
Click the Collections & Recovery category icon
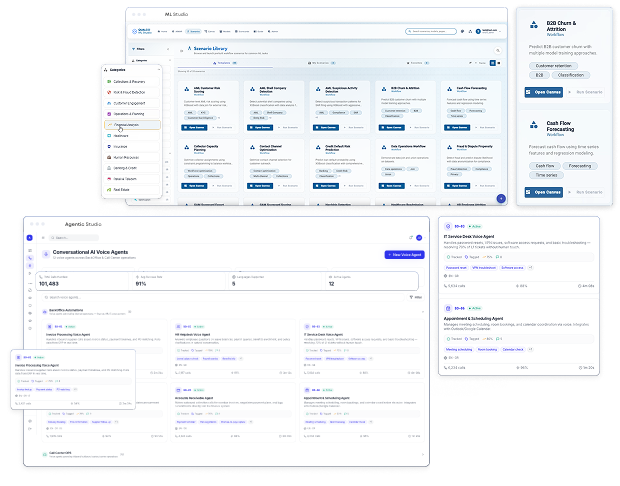pyautogui.click(x=108, y=82)
